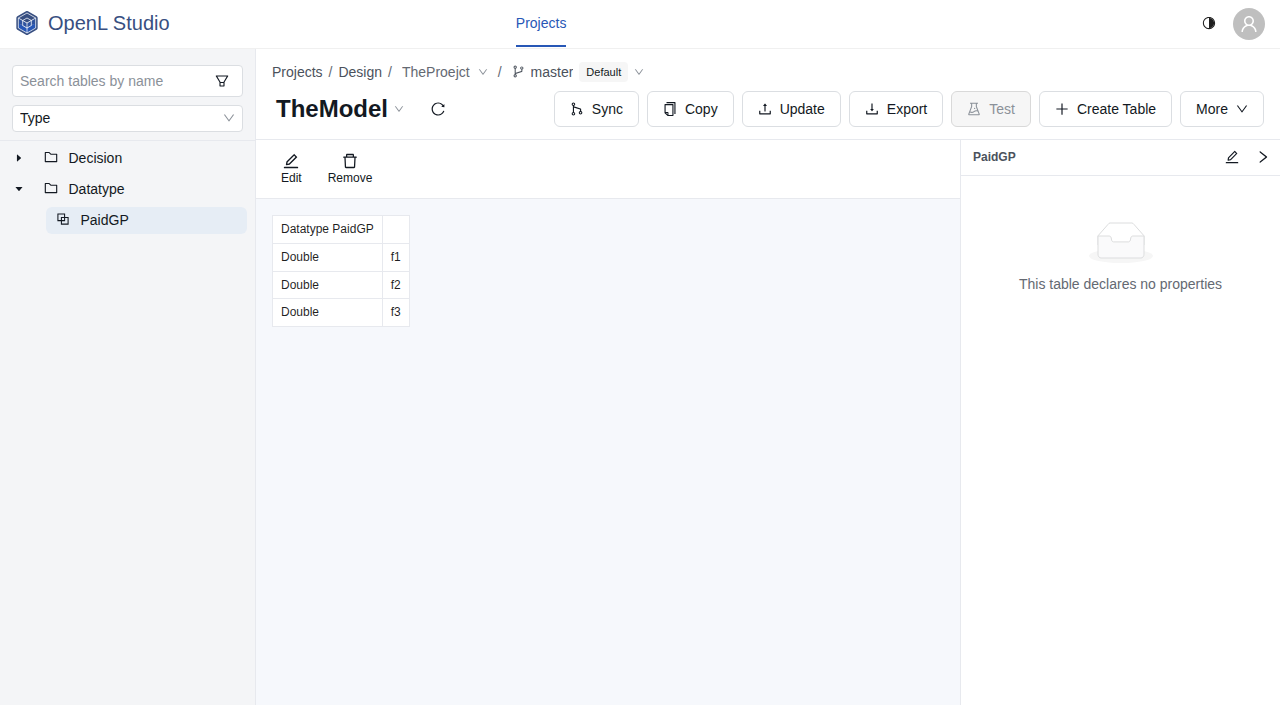Screen dimensions: 1280x720
Task: Open TheModel module dropdown chevron
Action: 399,109
